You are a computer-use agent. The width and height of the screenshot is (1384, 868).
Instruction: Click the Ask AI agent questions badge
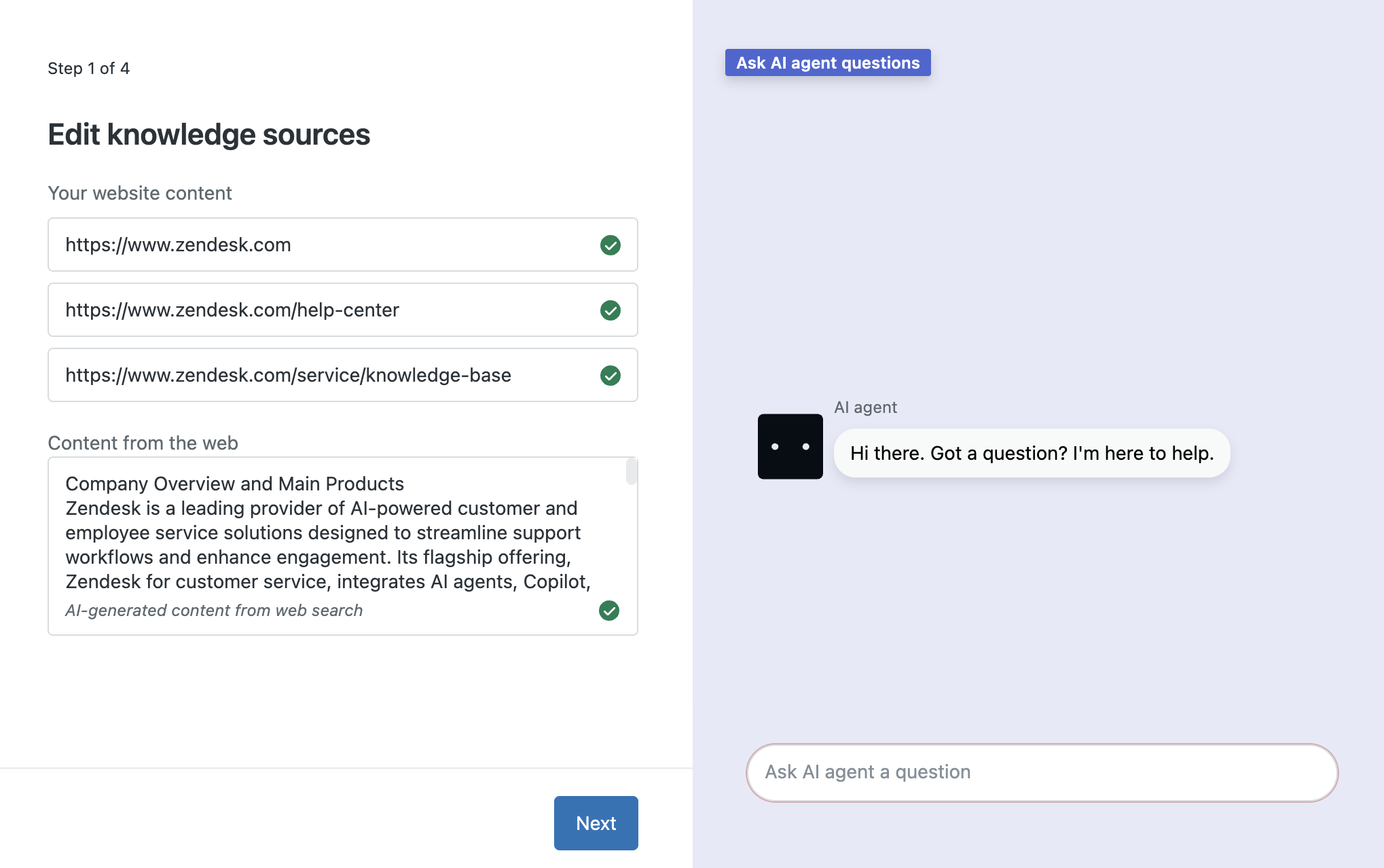(827, 62)
